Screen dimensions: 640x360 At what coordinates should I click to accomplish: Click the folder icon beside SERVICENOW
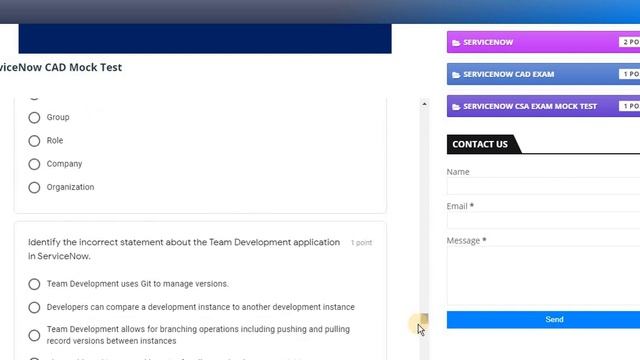[456, 43]
